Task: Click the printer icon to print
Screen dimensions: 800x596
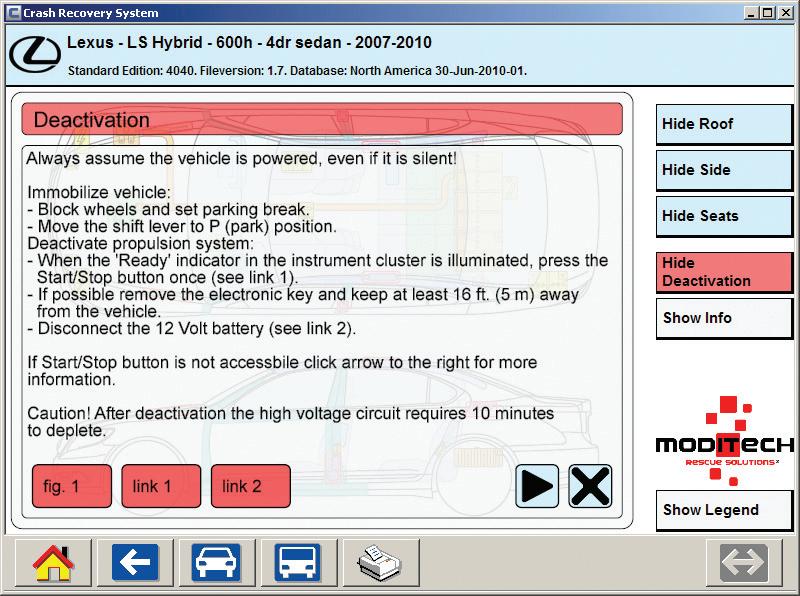Action: 381,563
